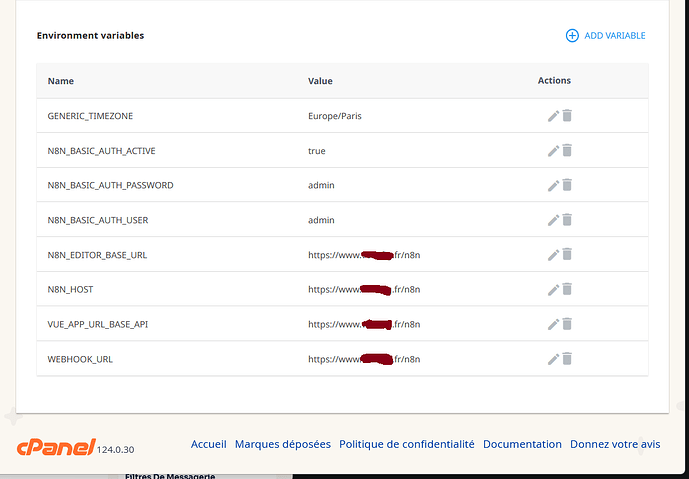Delete the N8N_BASIC_AUTH_PASSWORD variable
This screenshot has width=689, height=479.
pyautogui.click(x=567, y=185)
